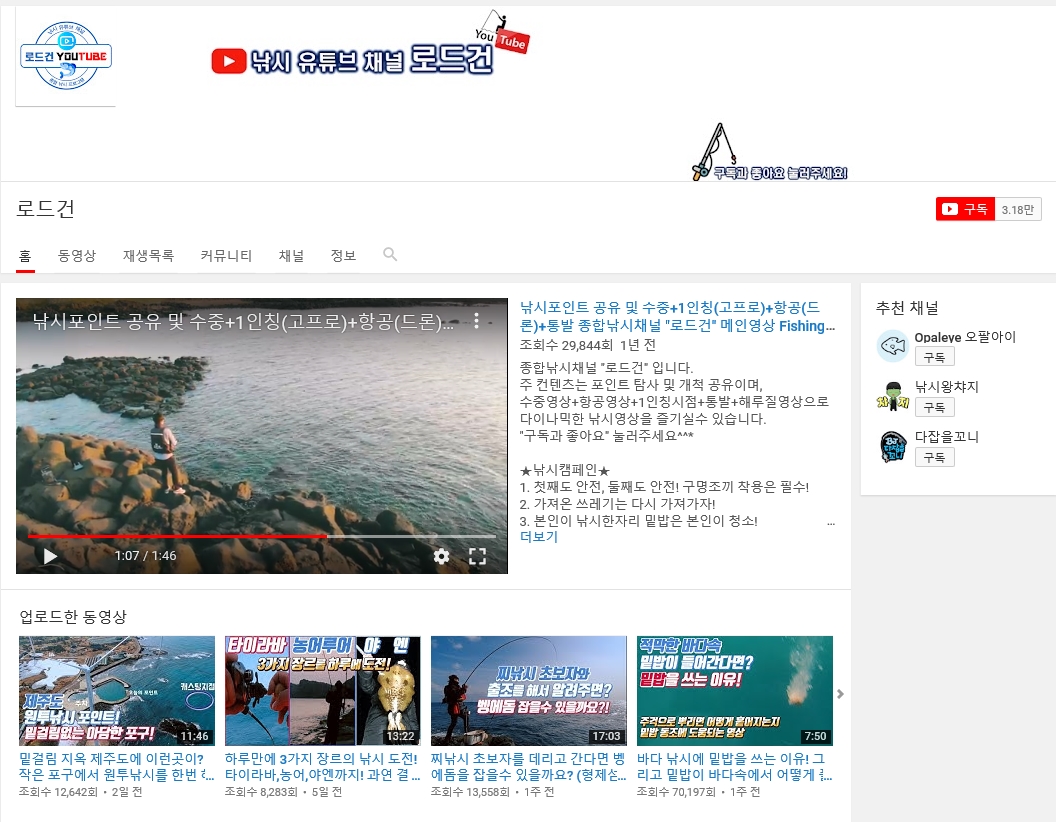Subscribe to 로드건 with red 구독 button
1056x822 pixels.
tap(966, 209)
